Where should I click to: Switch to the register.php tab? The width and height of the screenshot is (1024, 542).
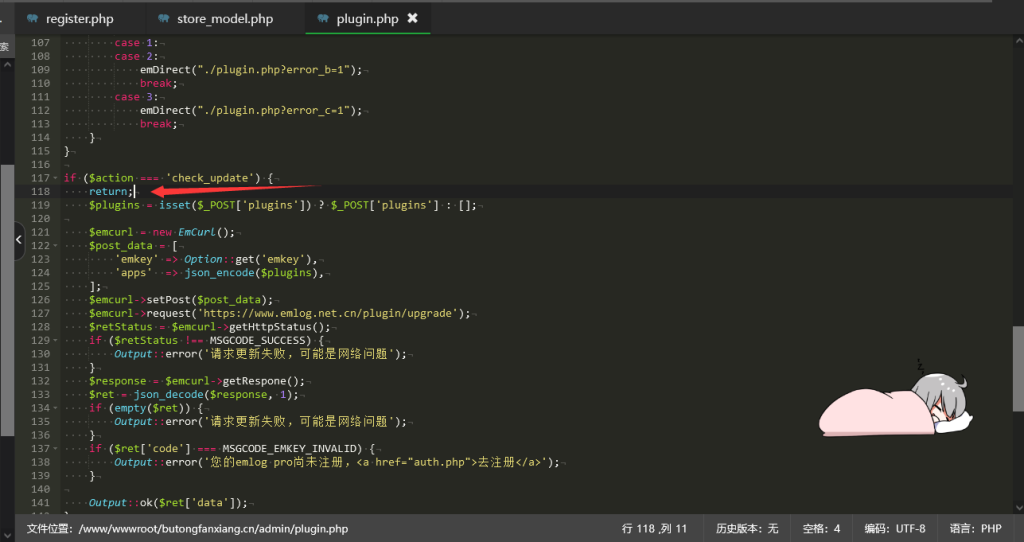point(80,19)
